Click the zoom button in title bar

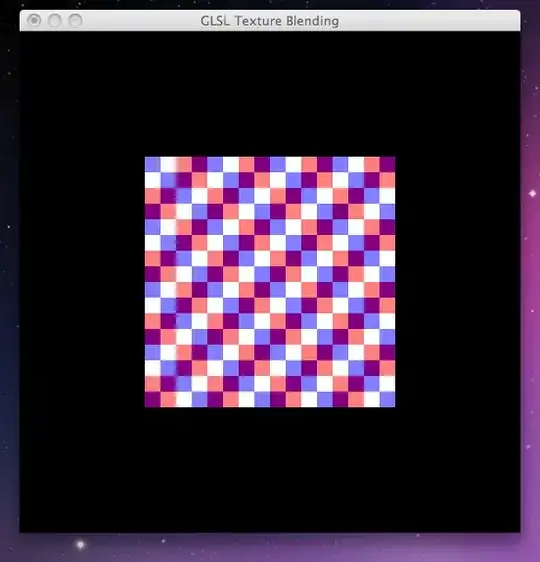point(76,20)
